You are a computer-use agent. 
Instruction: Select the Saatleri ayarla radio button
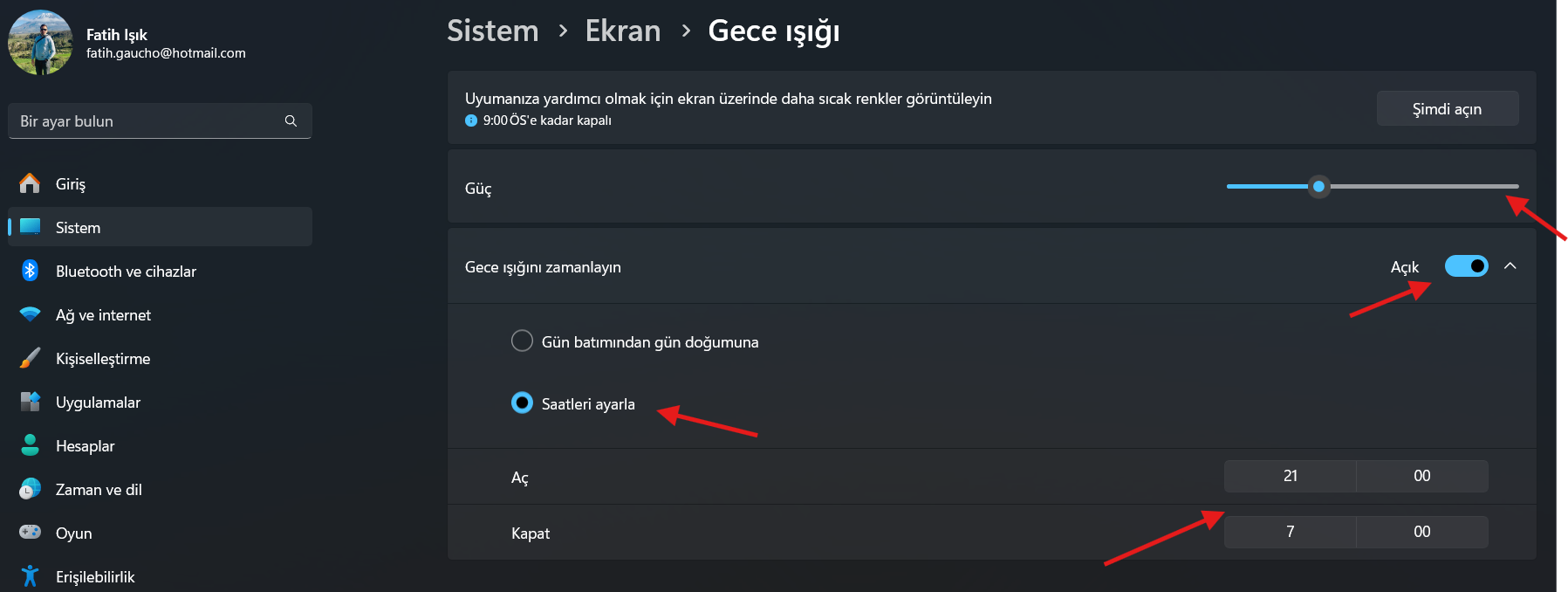point(522,403)
